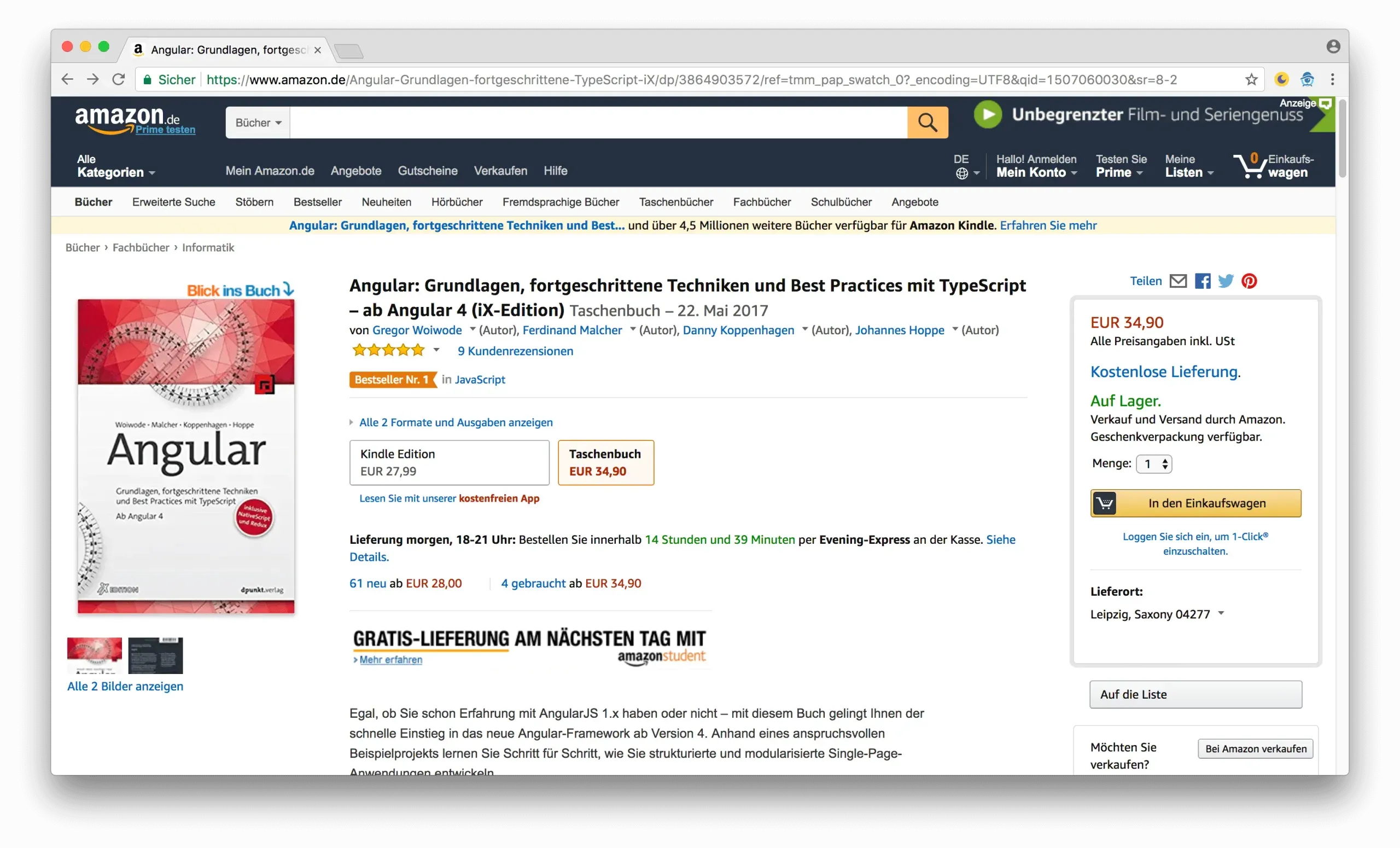Select the dark back cover thumbnail

(155, 655)
